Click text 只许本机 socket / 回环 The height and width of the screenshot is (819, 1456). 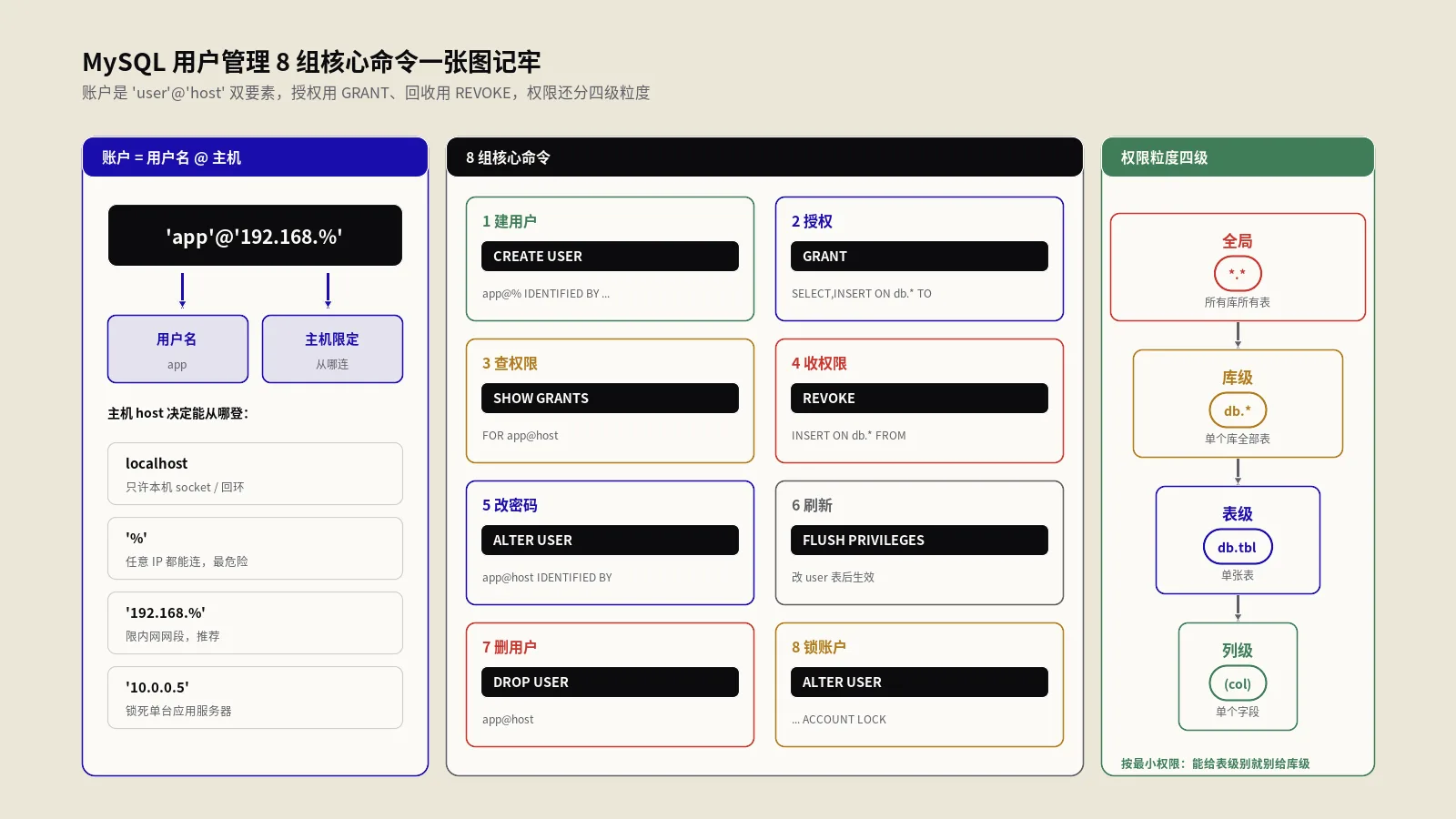click(x=185, y=487)
